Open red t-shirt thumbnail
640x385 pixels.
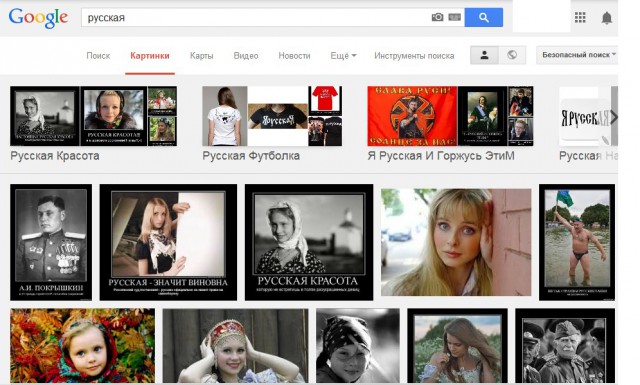[x=325, y=100]
